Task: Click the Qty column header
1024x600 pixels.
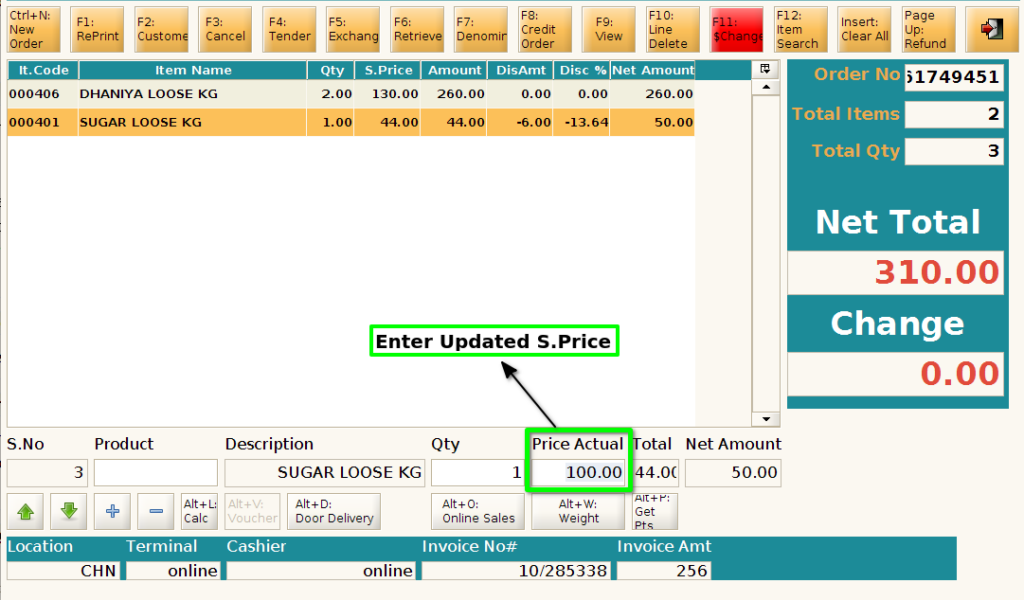Action: (331, 70)
